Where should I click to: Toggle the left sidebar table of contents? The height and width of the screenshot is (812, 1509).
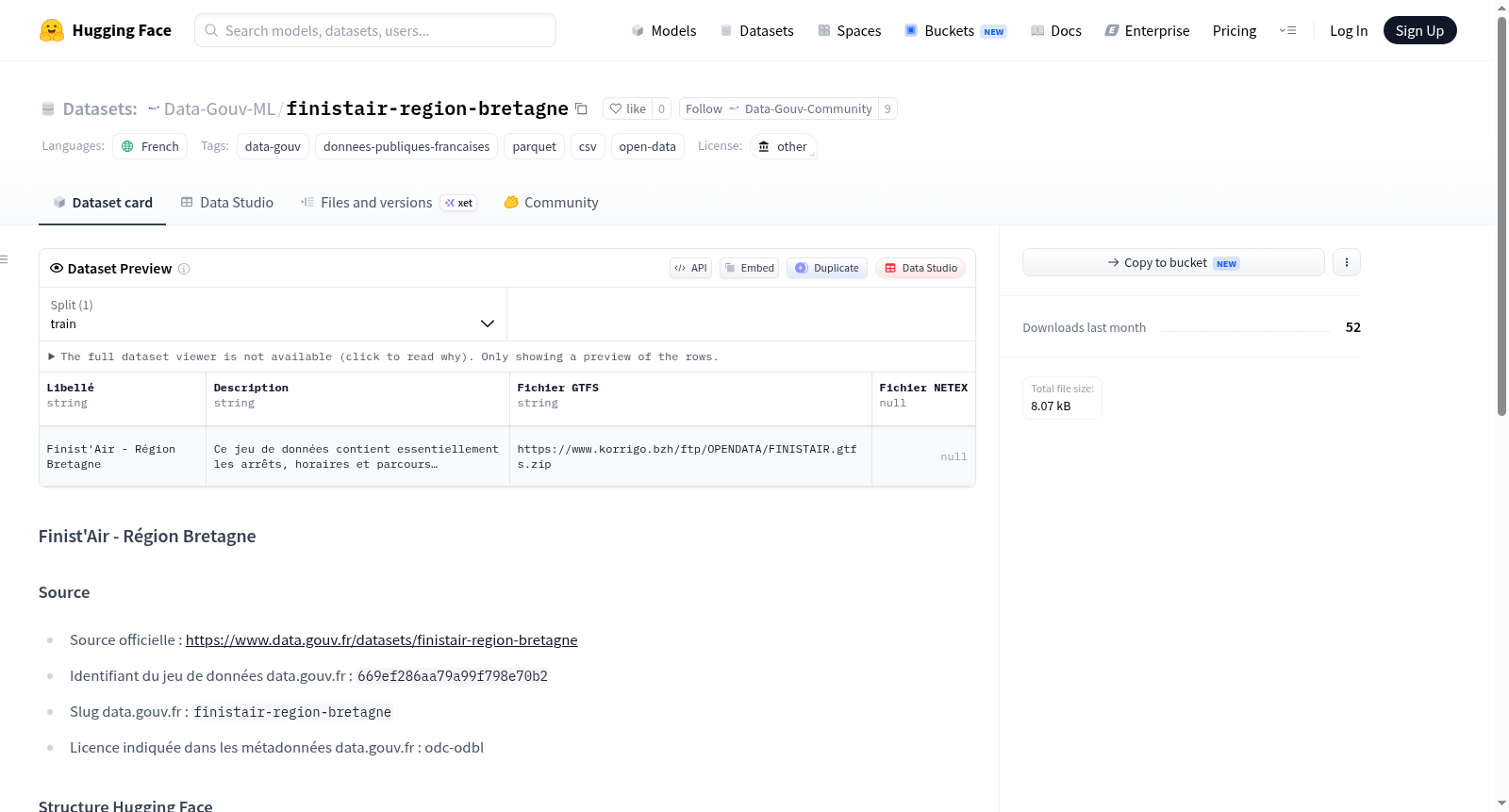(x=4, y=259)
